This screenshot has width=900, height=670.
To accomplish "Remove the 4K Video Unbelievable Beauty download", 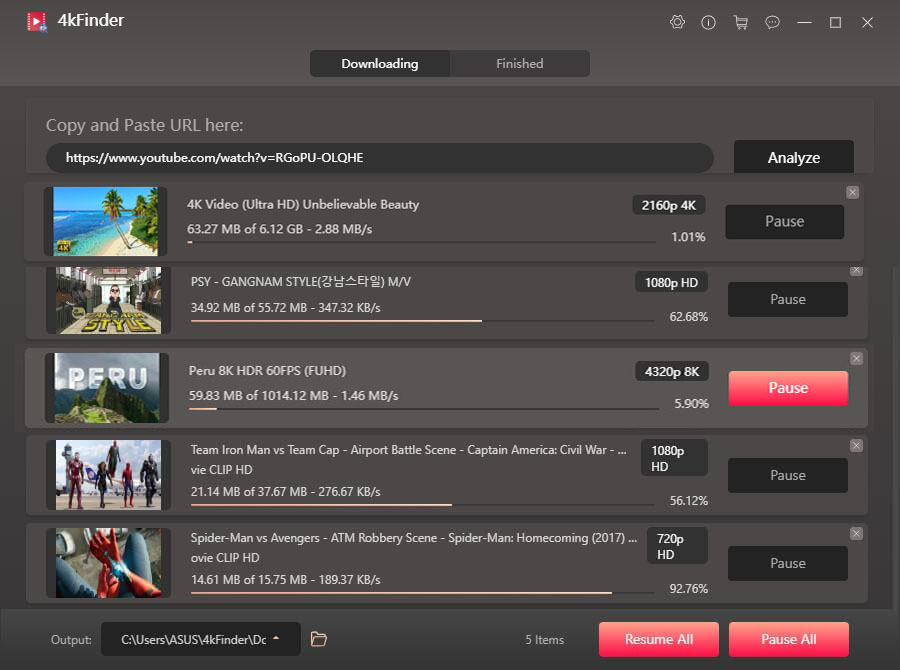I will 852,192.
